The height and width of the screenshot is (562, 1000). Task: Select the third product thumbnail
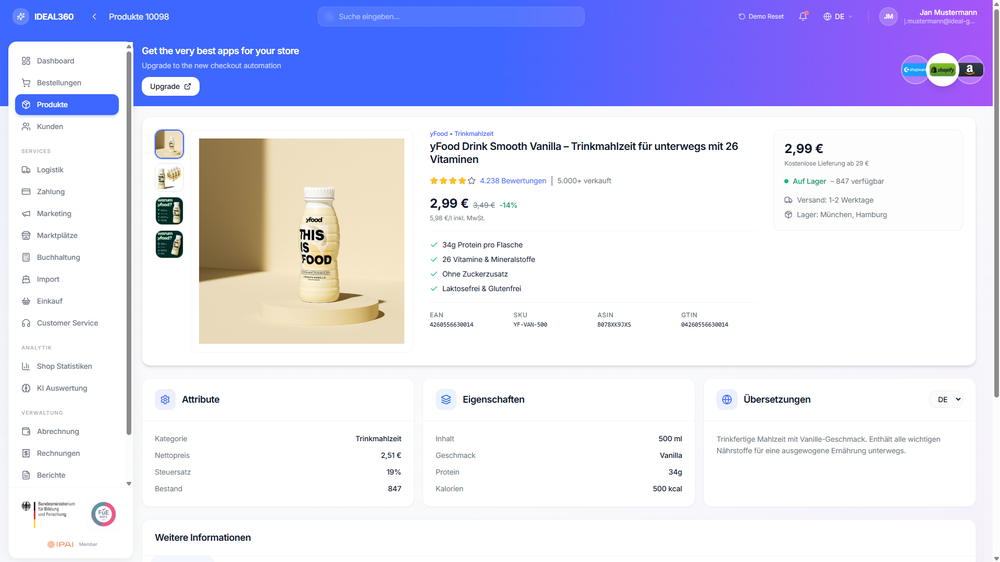click(x=169, y=211)
